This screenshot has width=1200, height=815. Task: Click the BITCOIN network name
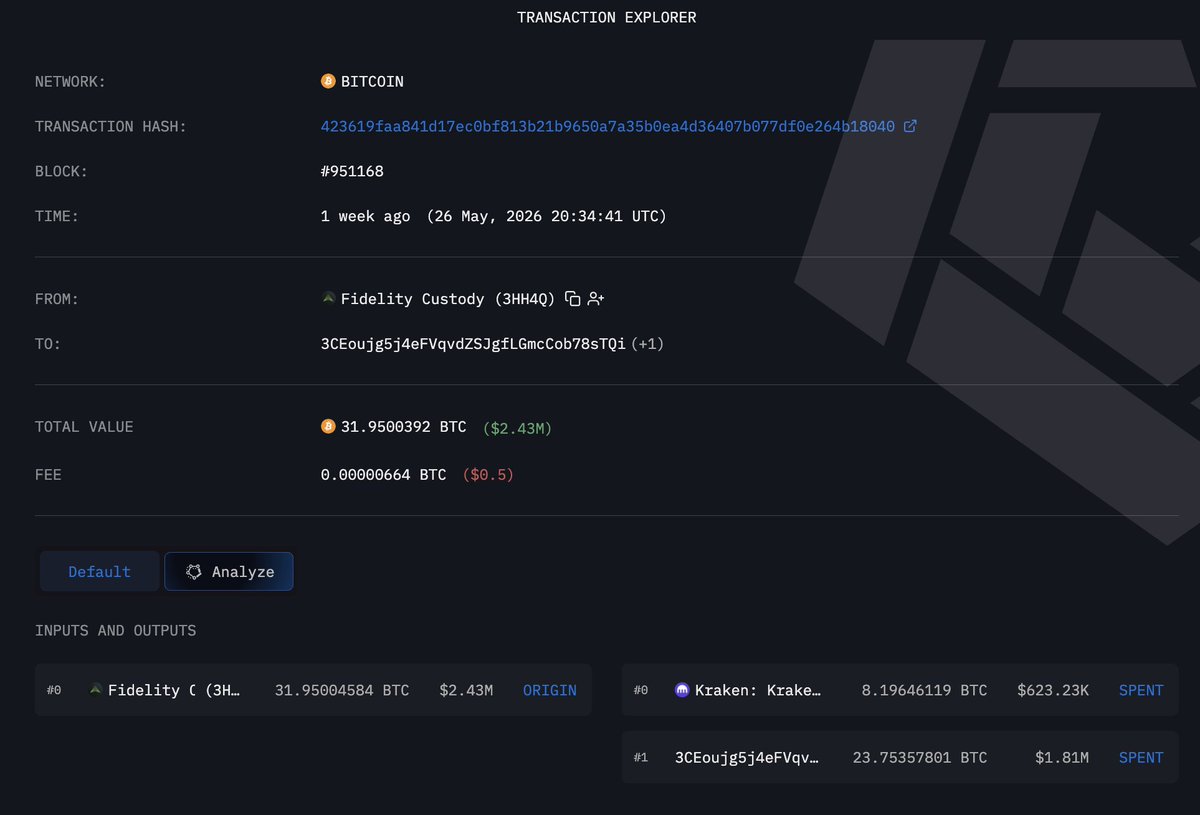tap(372, 81)
